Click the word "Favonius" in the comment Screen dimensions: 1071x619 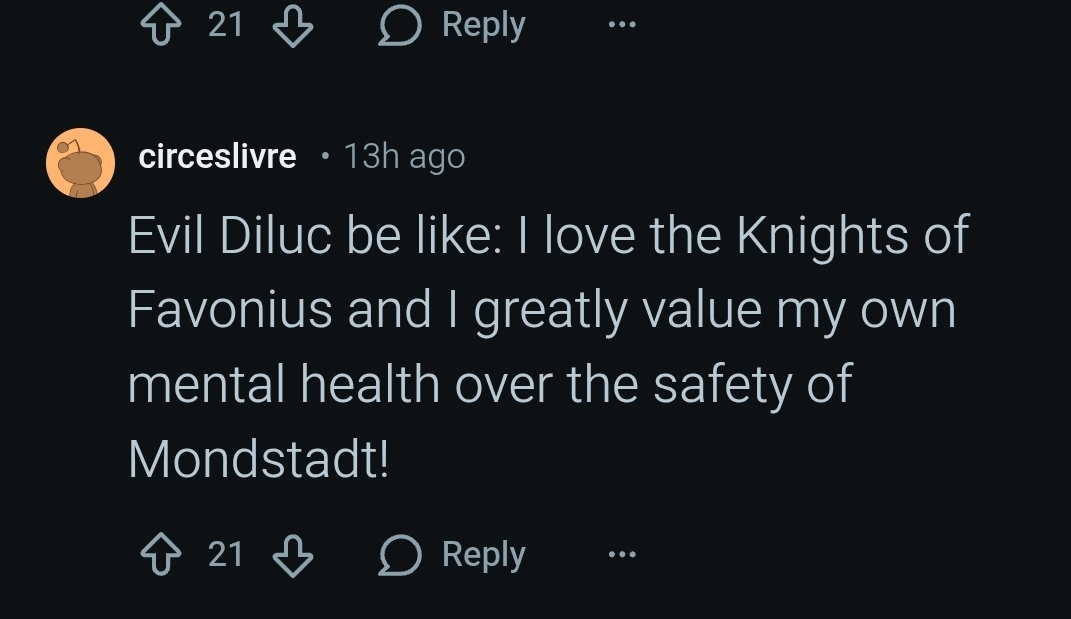(x=229, y=310)
